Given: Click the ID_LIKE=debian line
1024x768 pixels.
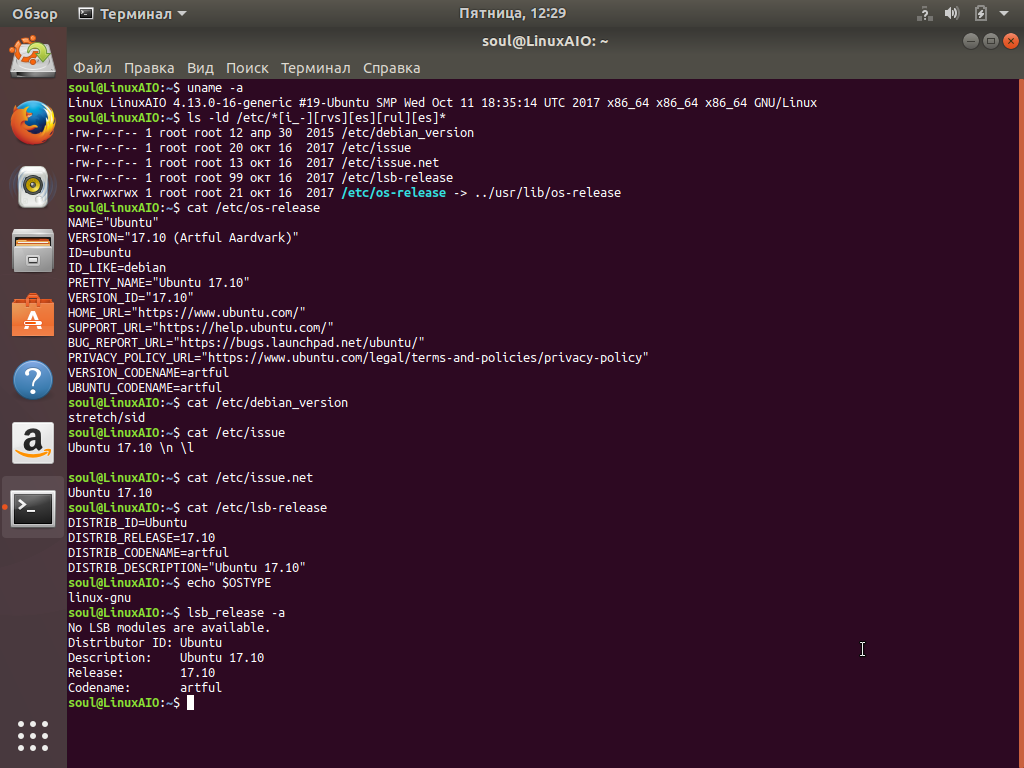Looking at the screenshot, I should point(117,268).
